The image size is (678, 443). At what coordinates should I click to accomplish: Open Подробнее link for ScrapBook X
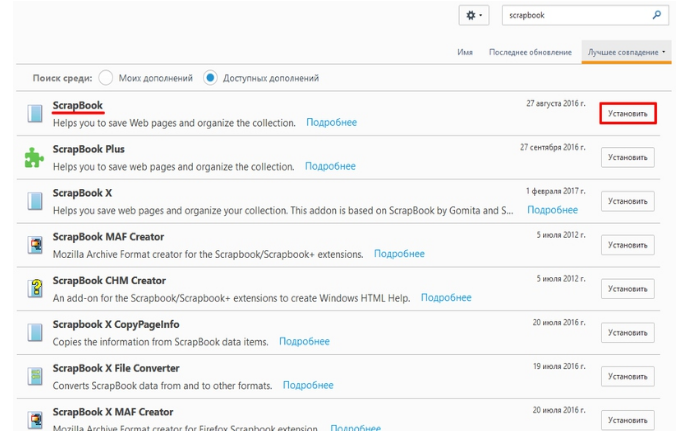tap(553, 210)
